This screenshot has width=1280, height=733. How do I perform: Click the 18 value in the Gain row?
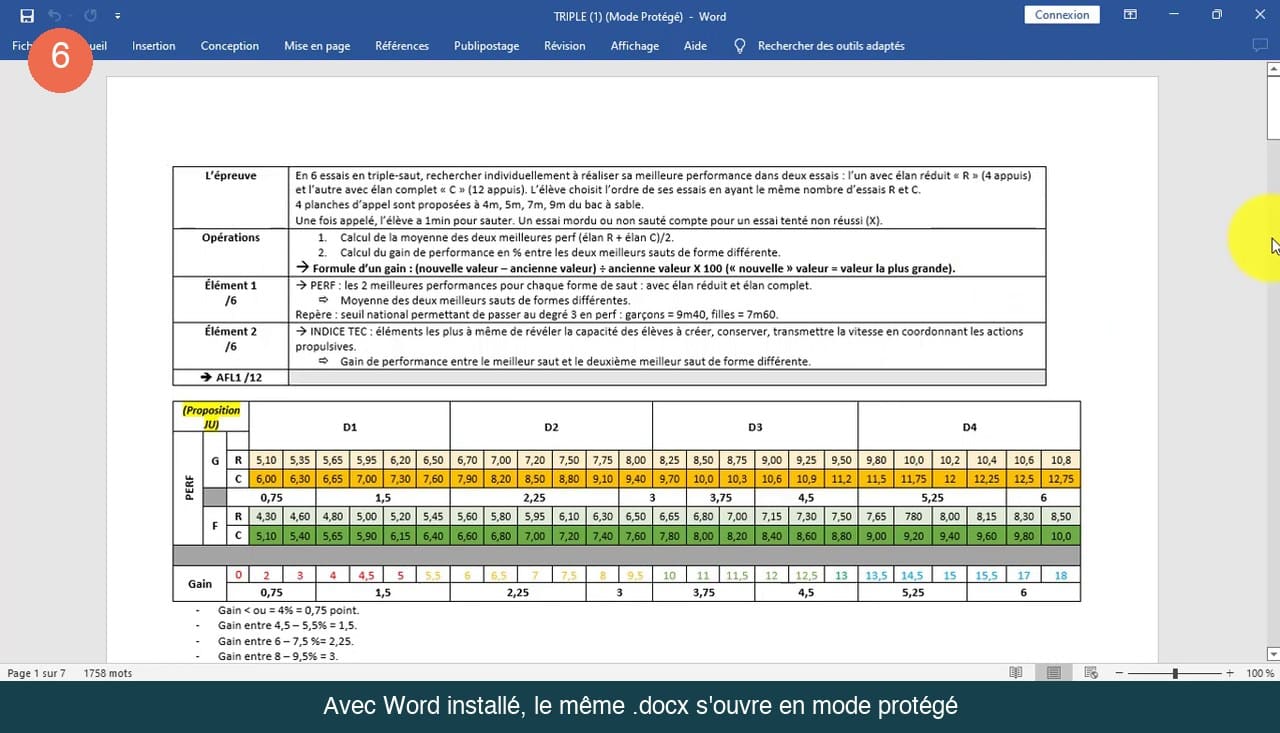coord(1061,575)
